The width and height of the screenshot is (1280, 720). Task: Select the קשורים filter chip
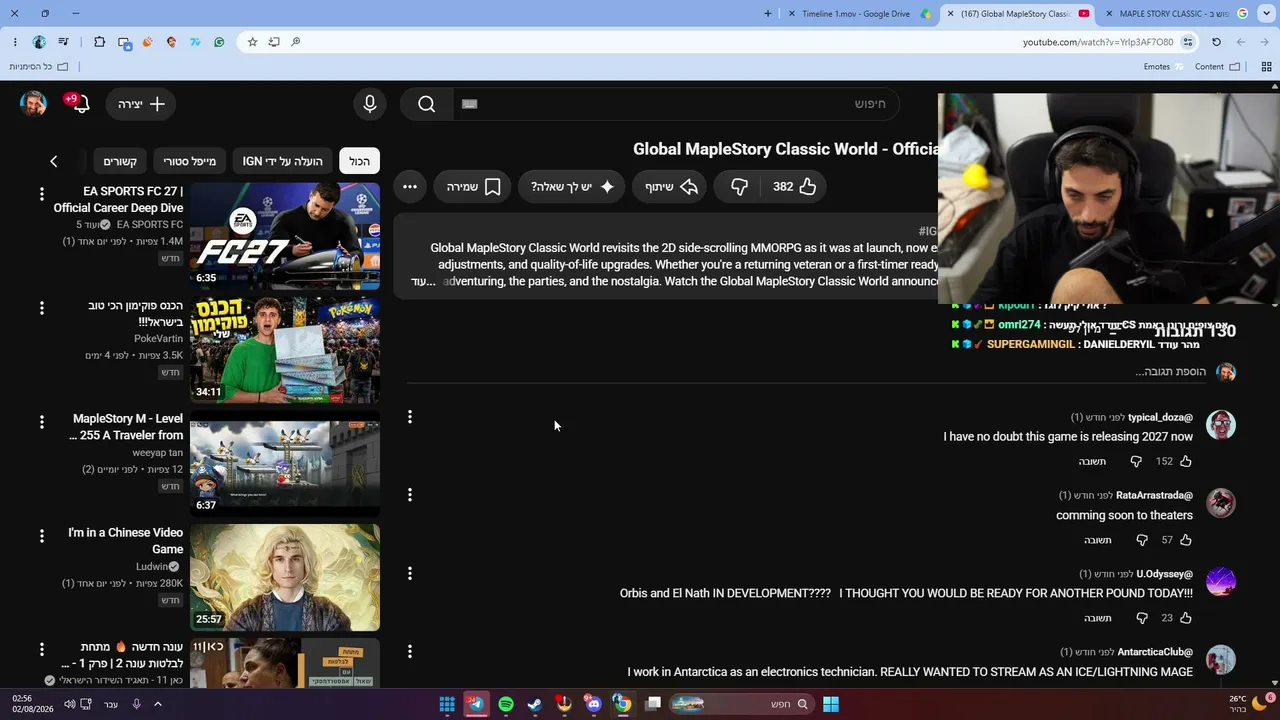coord(120,161)
